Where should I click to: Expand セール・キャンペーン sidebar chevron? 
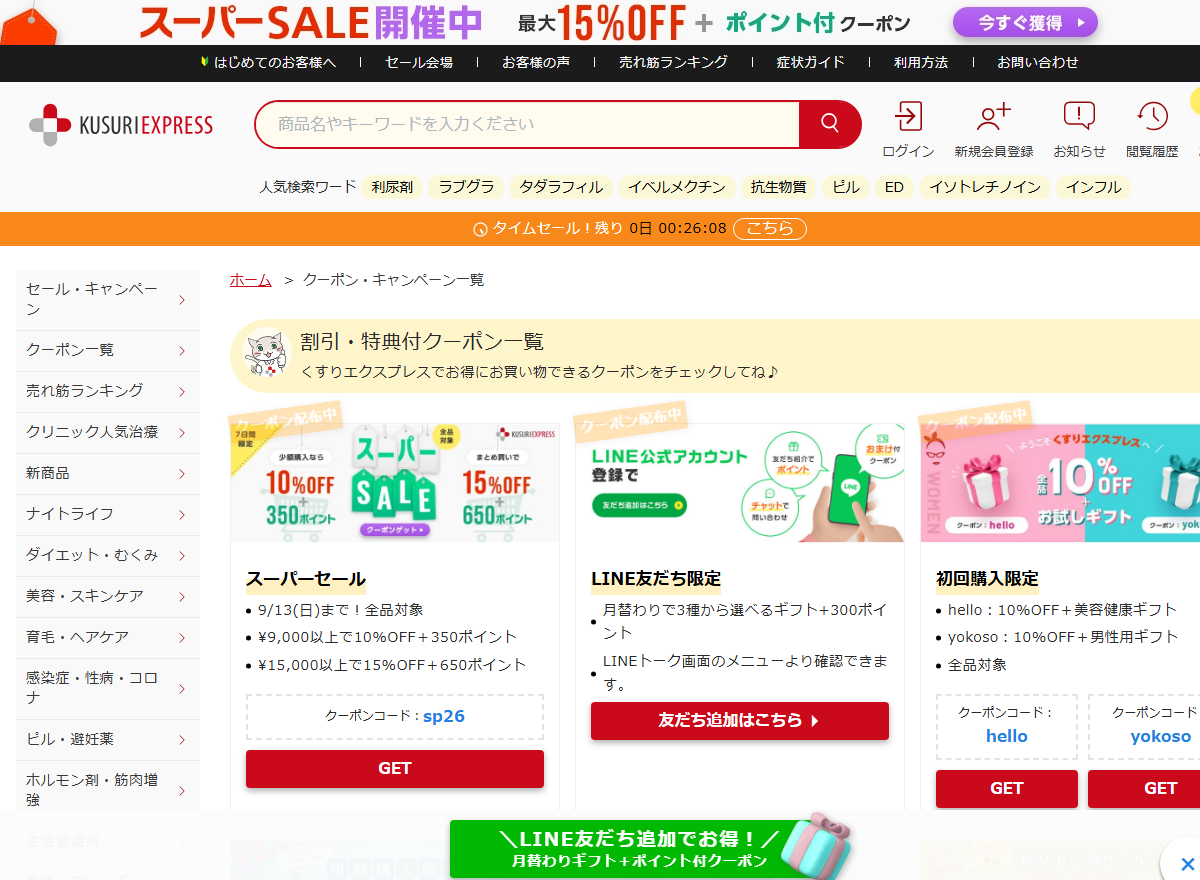tap(182, 299)
